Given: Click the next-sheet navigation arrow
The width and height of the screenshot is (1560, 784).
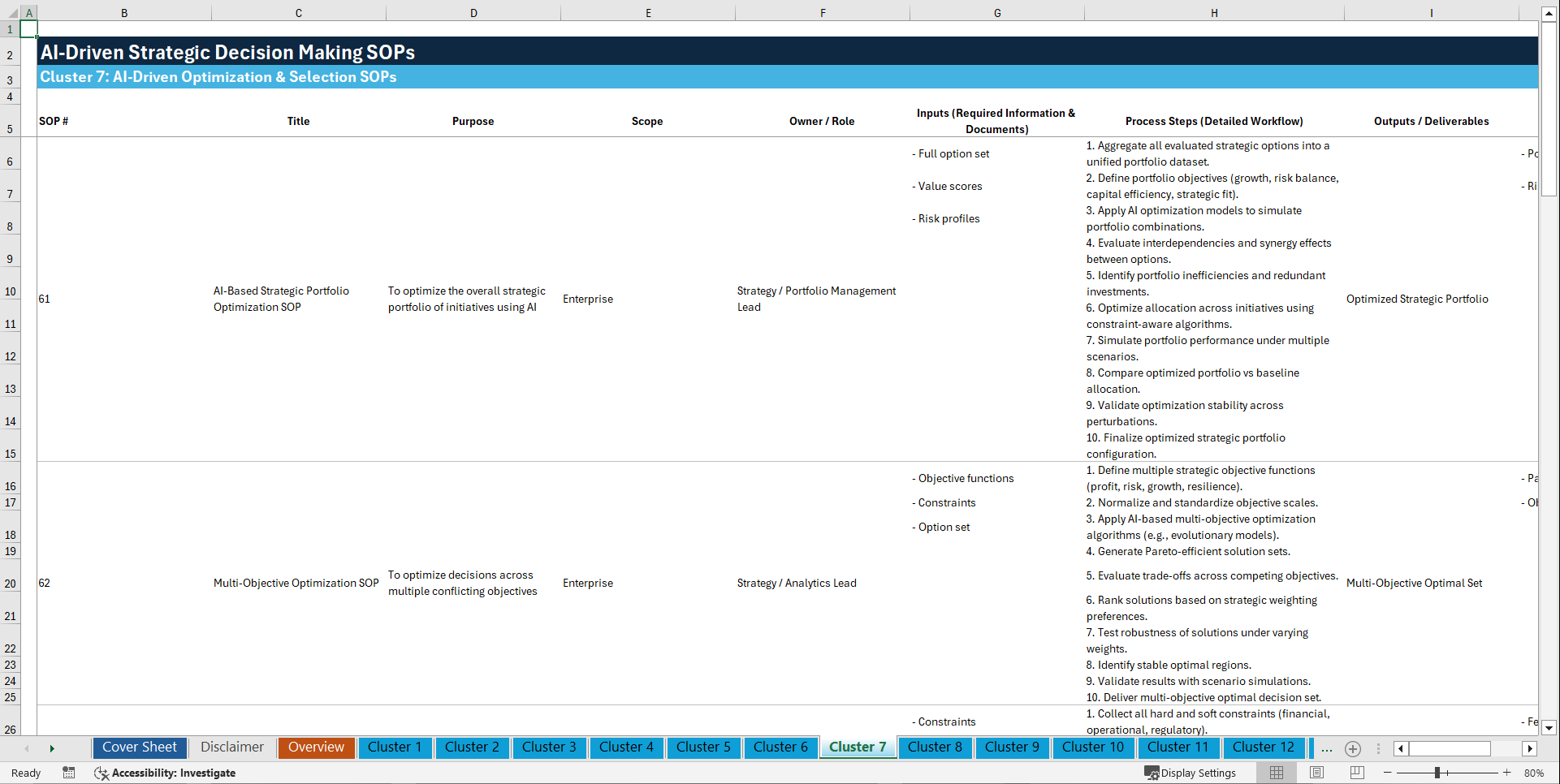Looking at the screenshot, I should tap(52, 748).
